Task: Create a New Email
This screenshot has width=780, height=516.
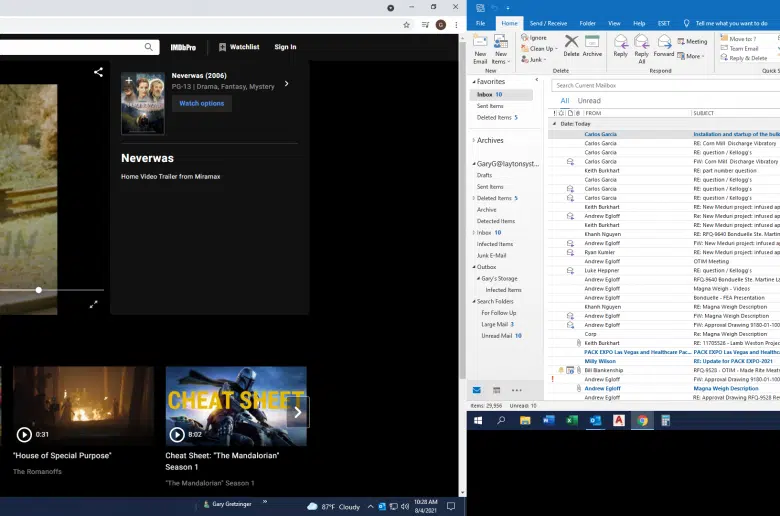Action: [480, 47]
